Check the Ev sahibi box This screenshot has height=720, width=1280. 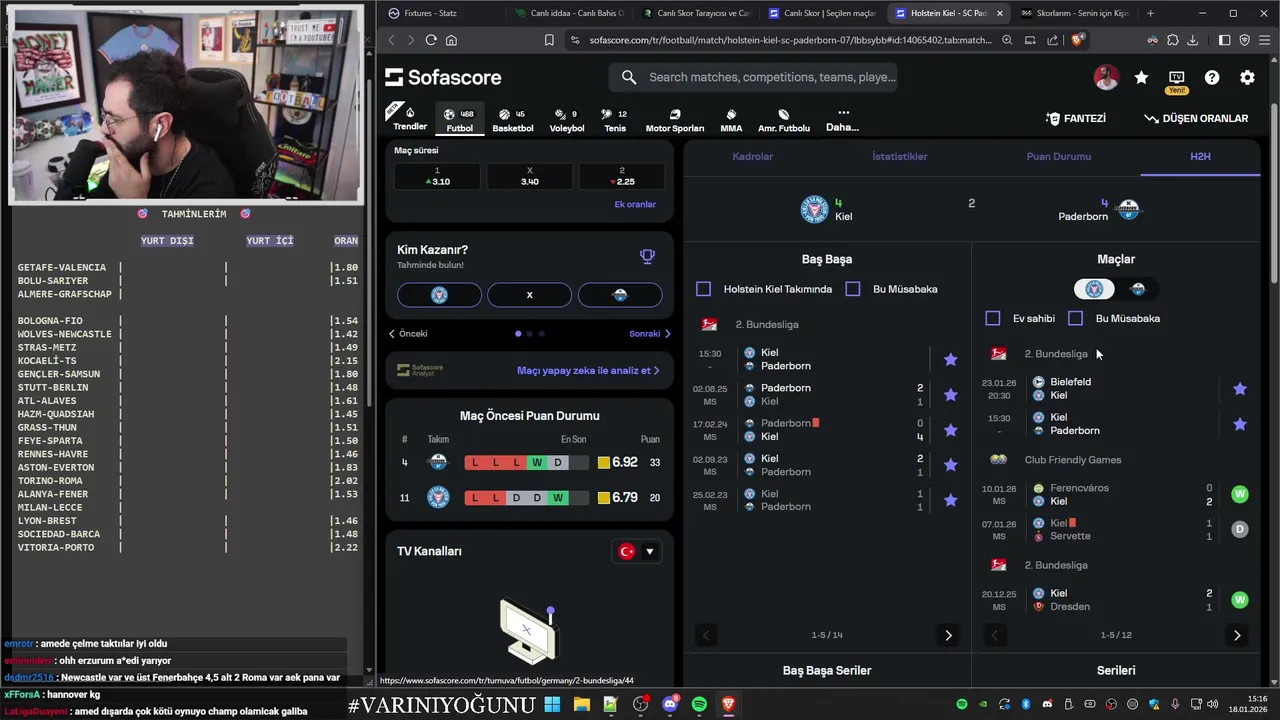[992, 318]
